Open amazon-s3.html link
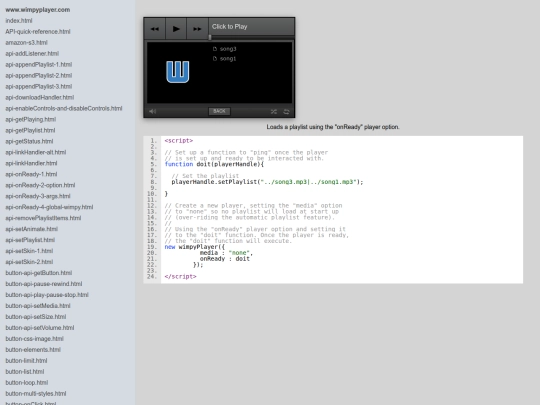540x405 pixels. 27,43
